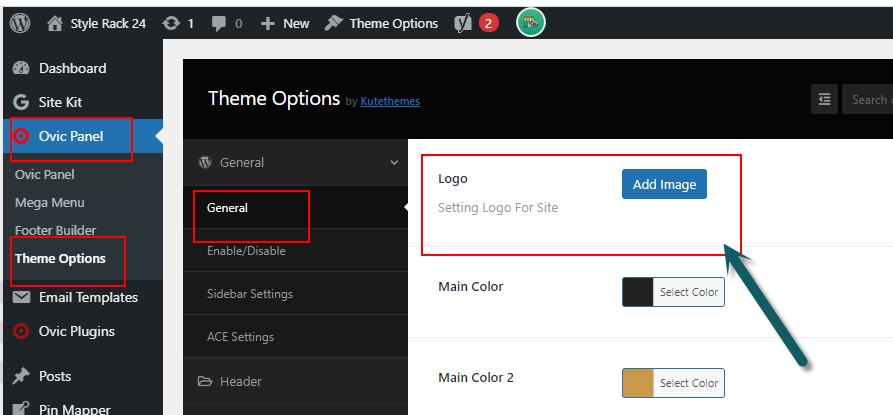The height and width of the screenshot is (415, 893).
Task: Follow the Kutethemes link
Action: coord(390,101)
